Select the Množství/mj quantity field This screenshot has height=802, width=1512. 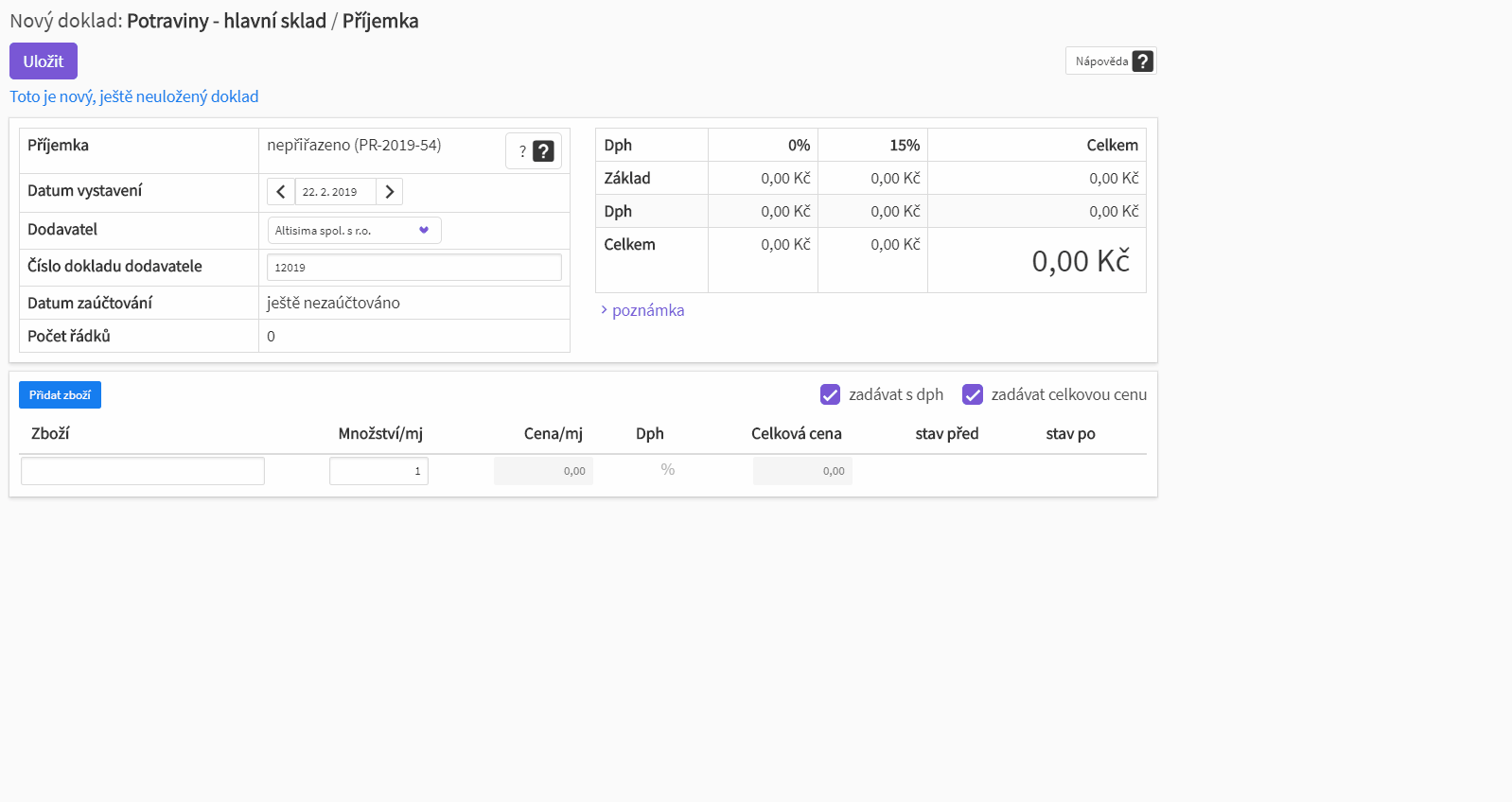(x=378, y=471)
